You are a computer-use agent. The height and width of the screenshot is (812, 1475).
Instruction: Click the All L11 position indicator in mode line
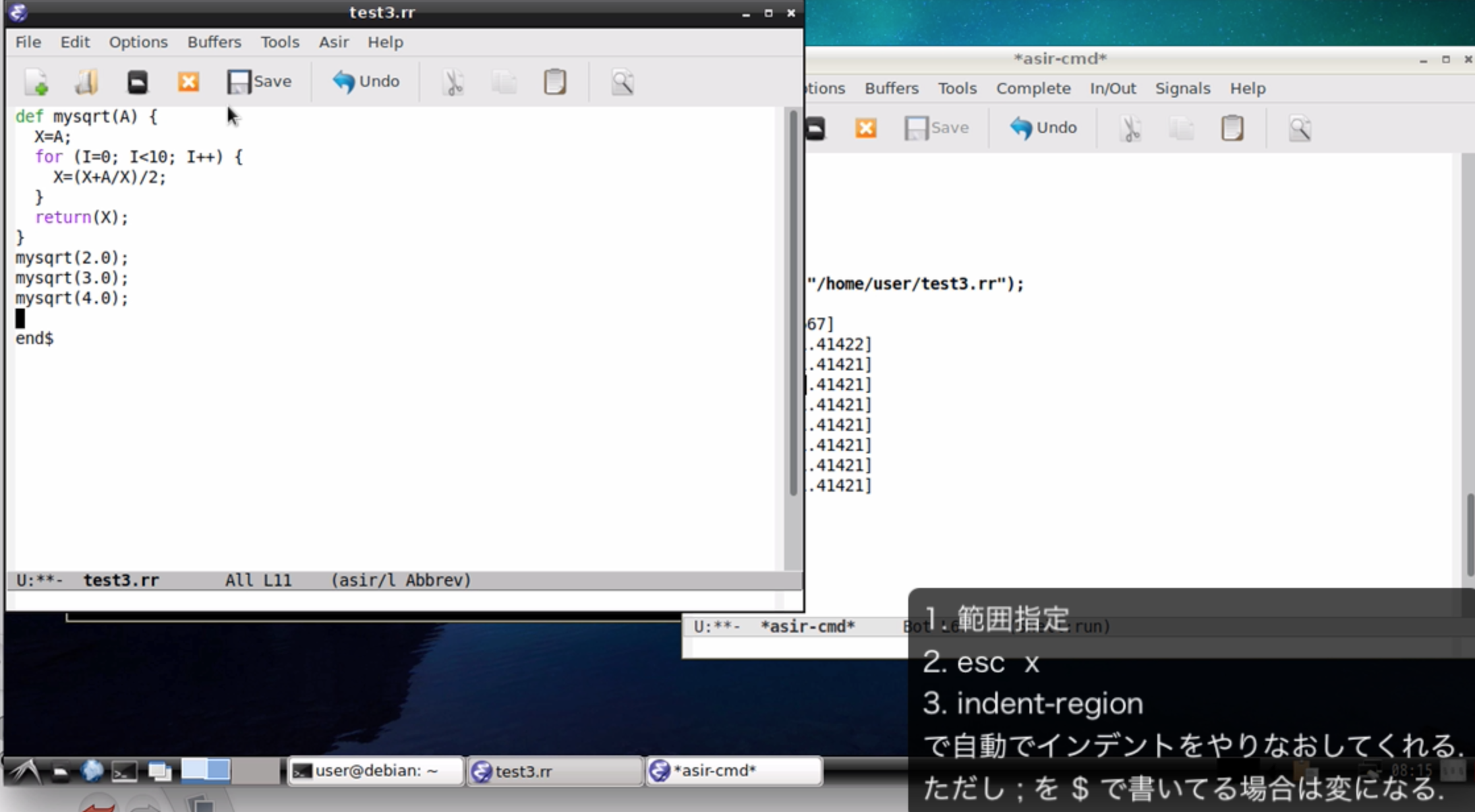258,580
